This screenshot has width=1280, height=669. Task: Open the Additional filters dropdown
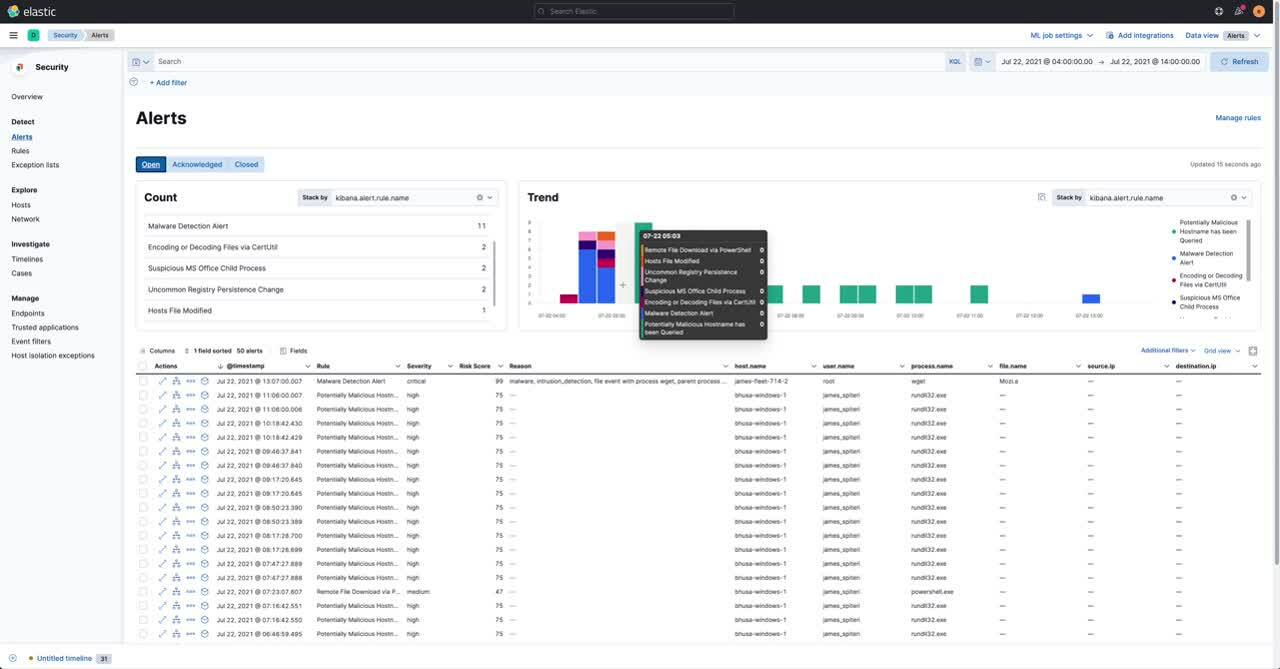click(x=1168, y=351)
